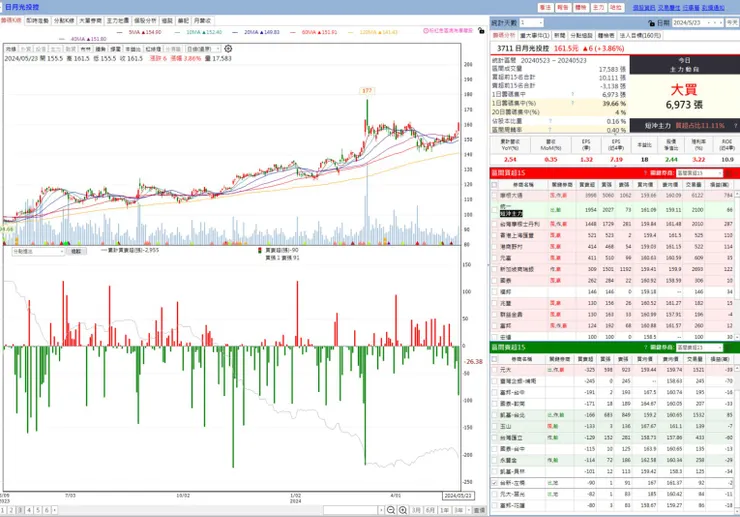This screenshot has height=517, width=740.
Task: Tick checkbox for 統一 row
Action: 494,210
